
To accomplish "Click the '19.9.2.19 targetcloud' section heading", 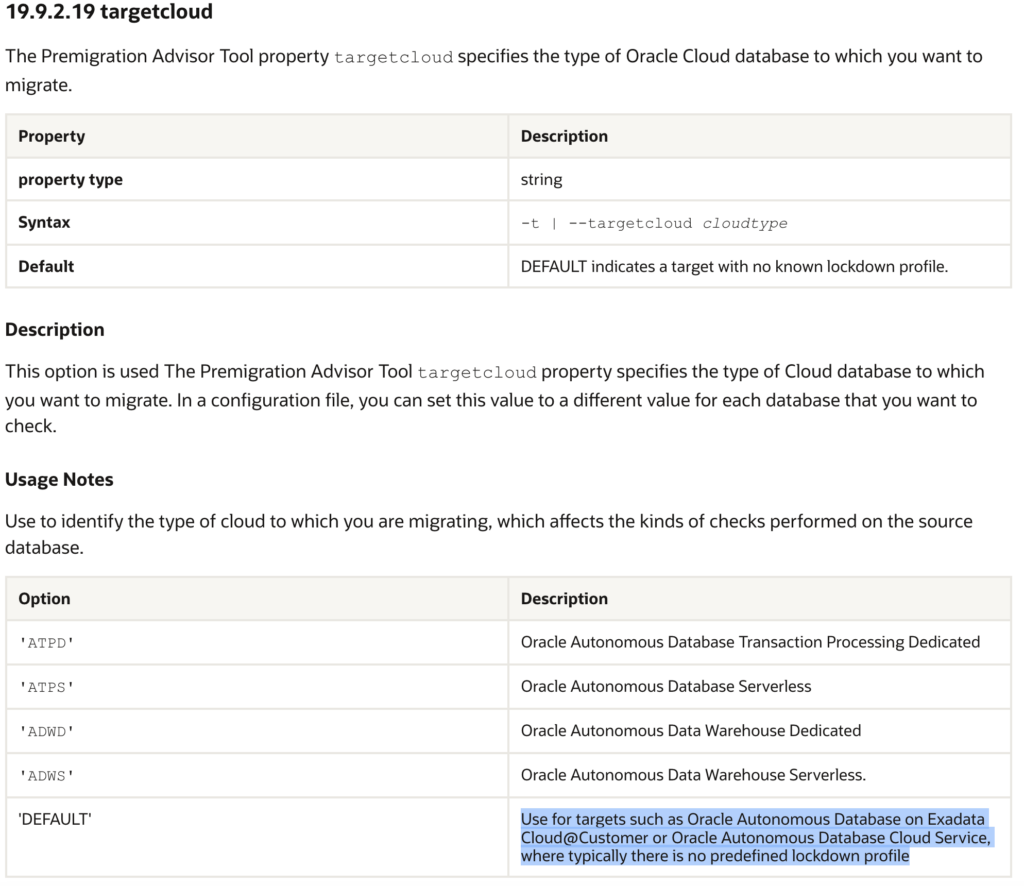I will (109, 14).
